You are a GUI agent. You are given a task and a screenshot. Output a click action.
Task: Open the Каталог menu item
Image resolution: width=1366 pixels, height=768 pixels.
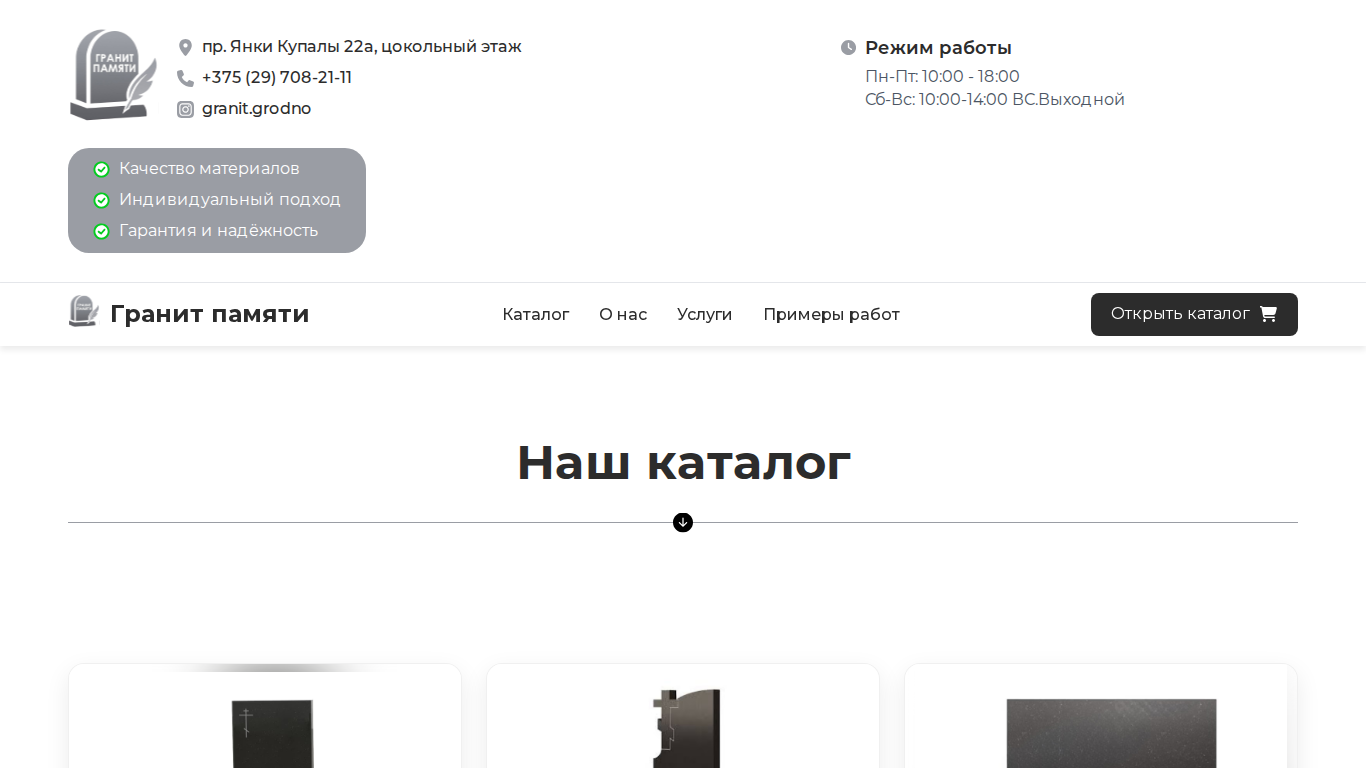[536, 314]
